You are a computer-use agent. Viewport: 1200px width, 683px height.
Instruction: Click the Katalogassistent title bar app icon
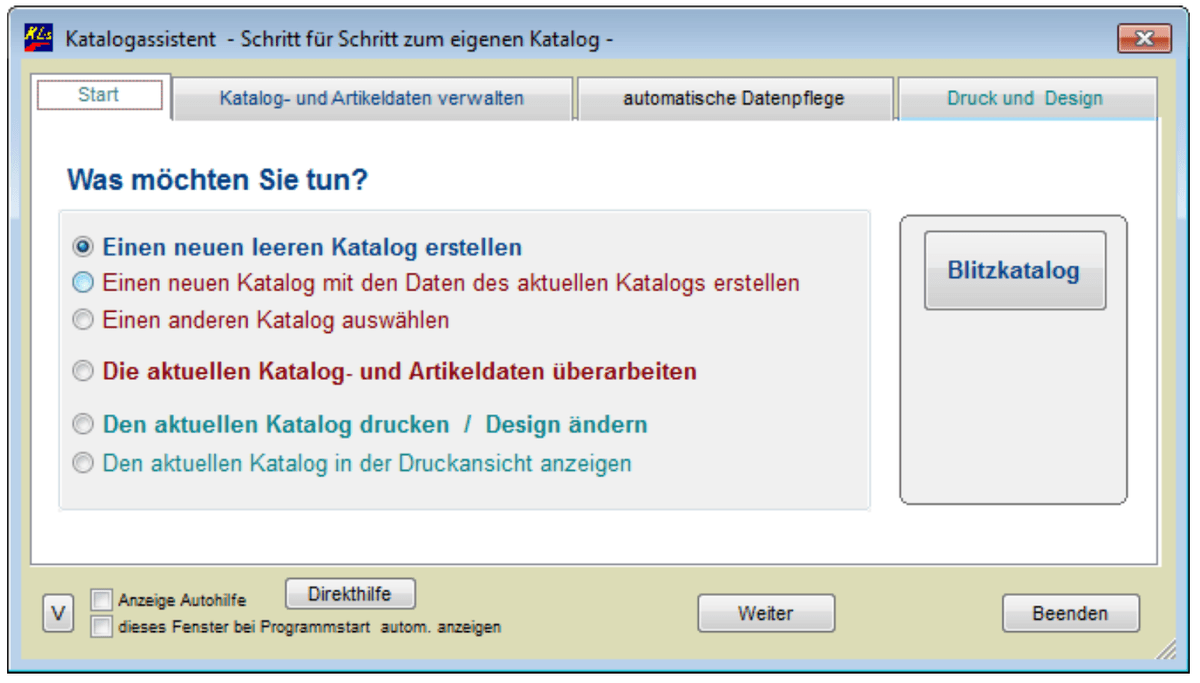(38, 38)
